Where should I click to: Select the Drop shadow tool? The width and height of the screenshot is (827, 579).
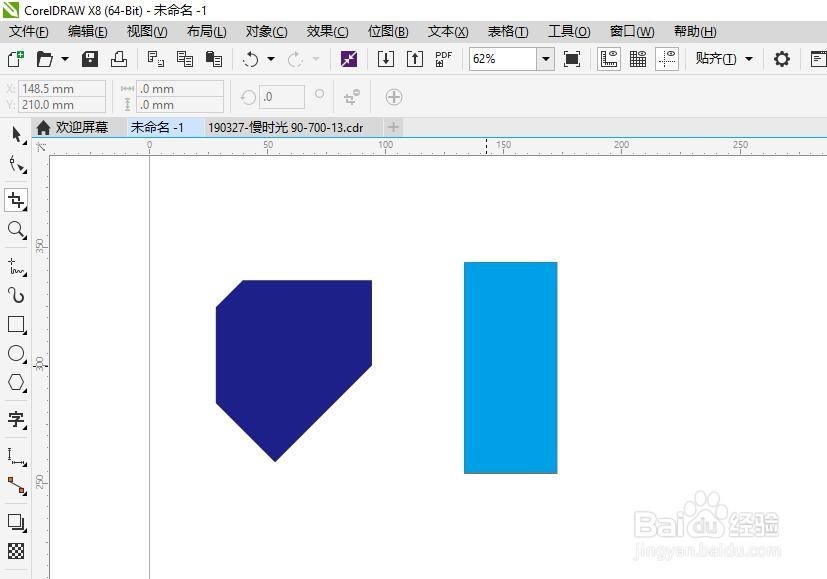[x=17, y=523]
